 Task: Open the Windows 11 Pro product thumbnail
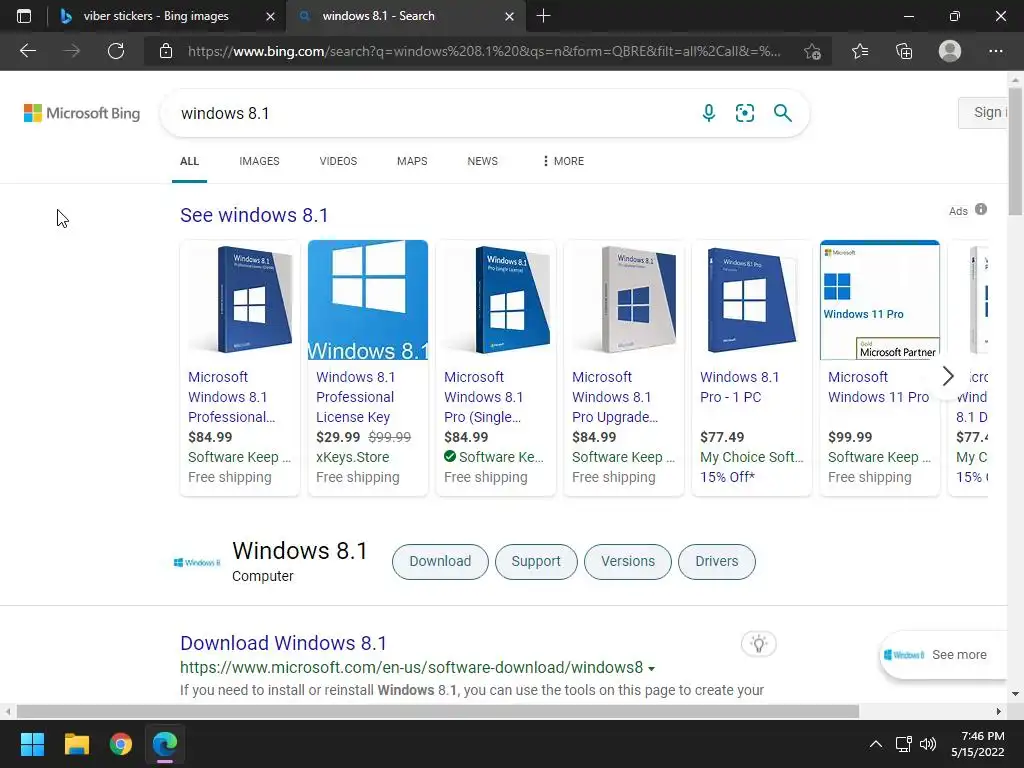(x=880, y=300)
